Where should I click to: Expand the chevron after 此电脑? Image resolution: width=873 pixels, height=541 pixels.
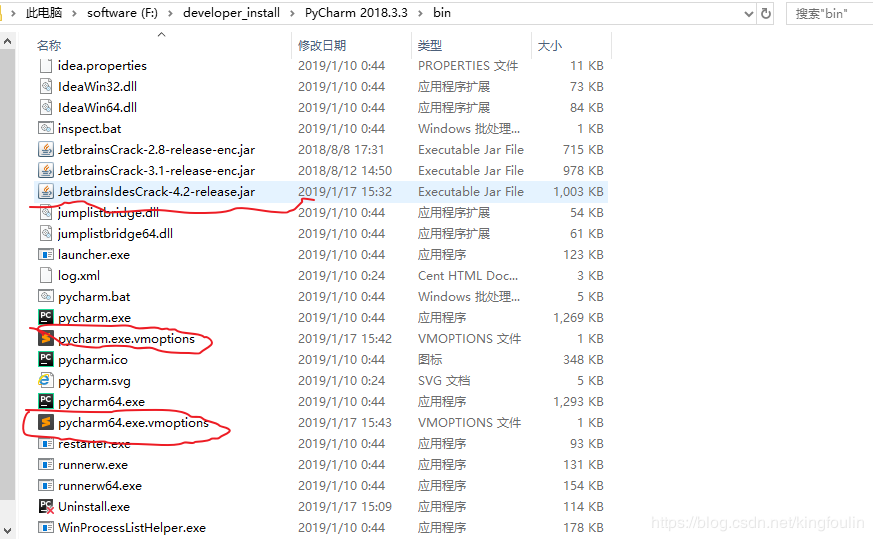[74, 13]
